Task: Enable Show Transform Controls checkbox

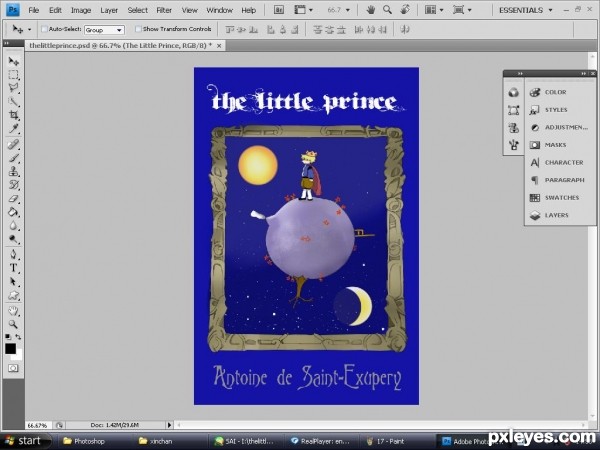Action: pos(138,29)
